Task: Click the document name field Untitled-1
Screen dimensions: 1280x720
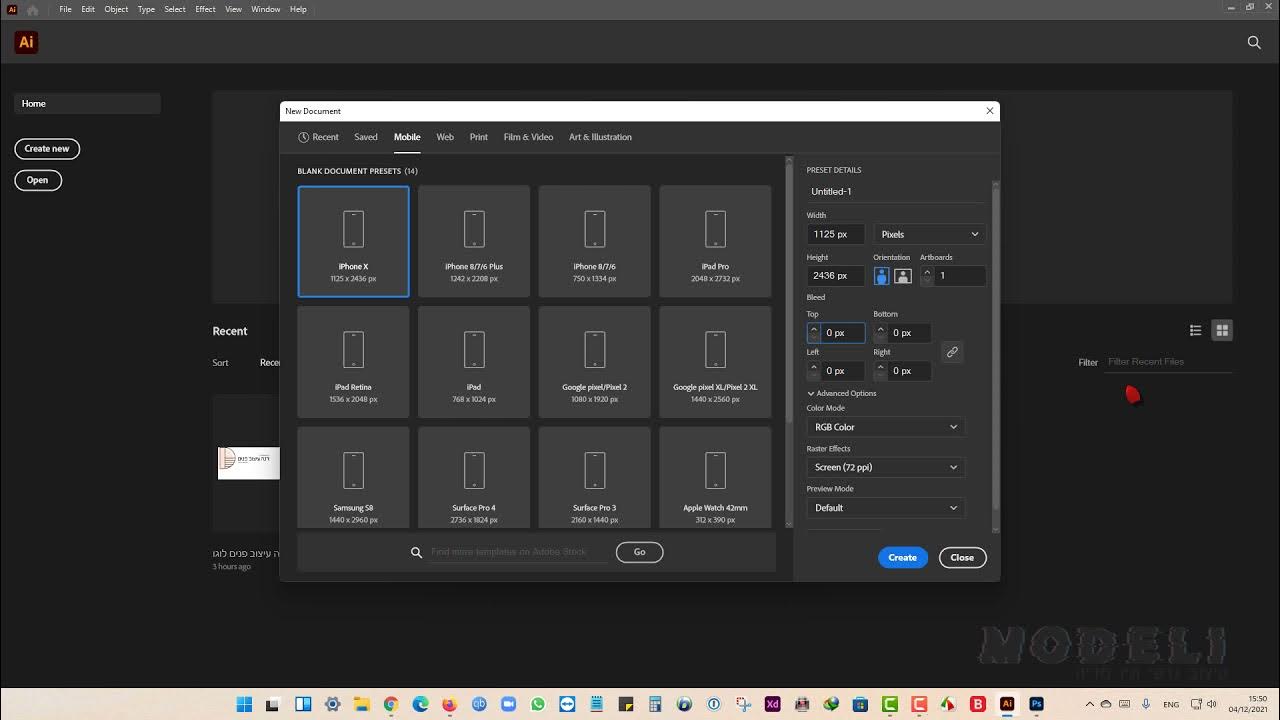Action: [895, 192]
